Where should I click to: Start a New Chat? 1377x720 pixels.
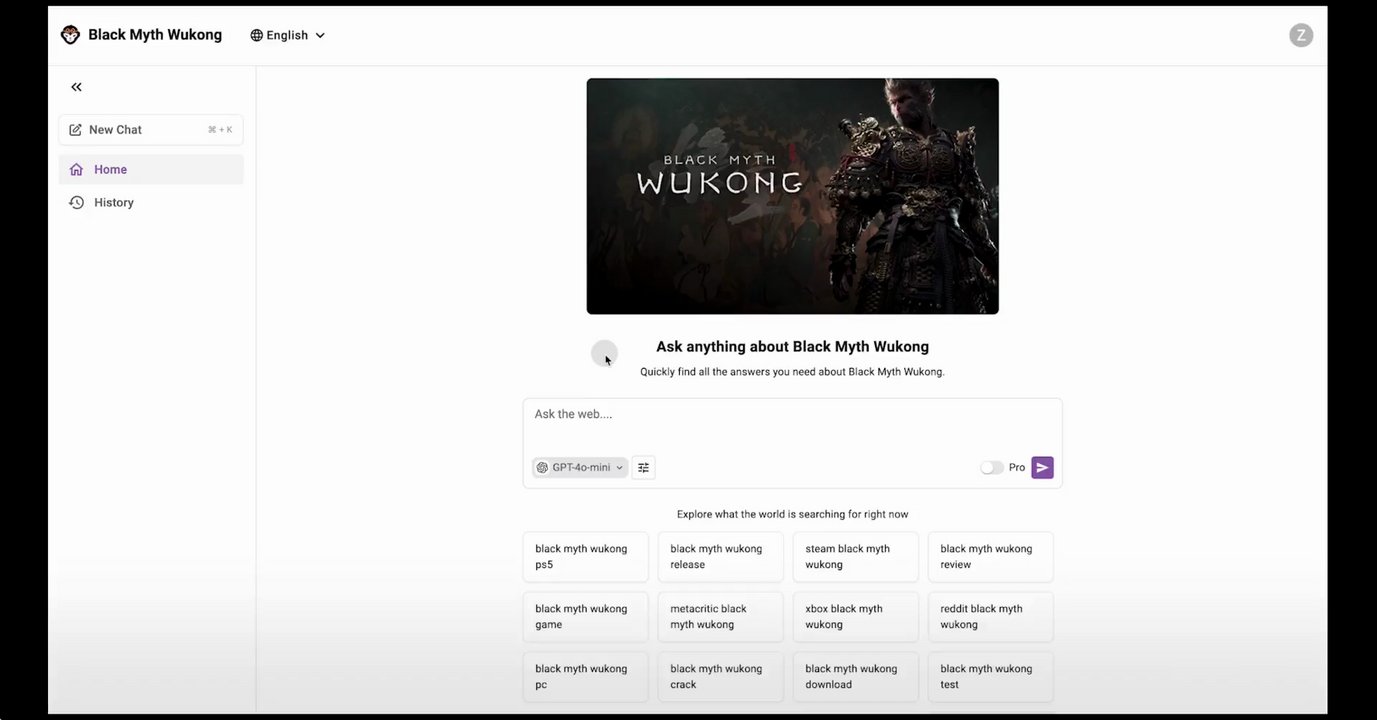pyautogui.click(x=151, y=130)
